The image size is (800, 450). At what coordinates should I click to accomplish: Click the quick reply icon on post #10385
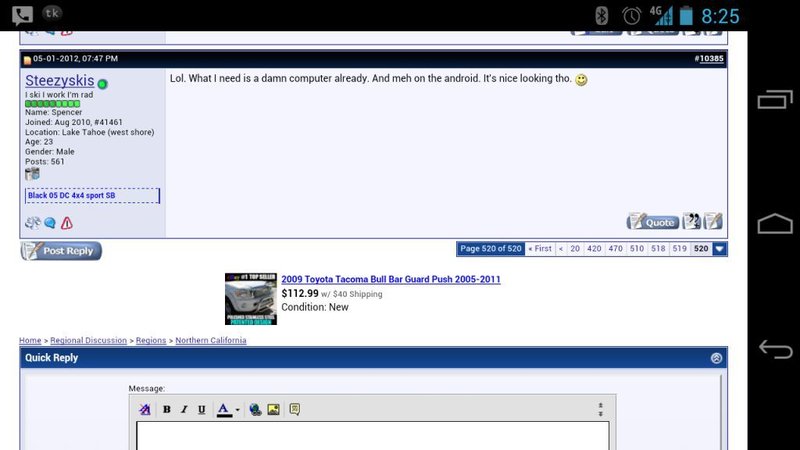(x=713, y=221)
